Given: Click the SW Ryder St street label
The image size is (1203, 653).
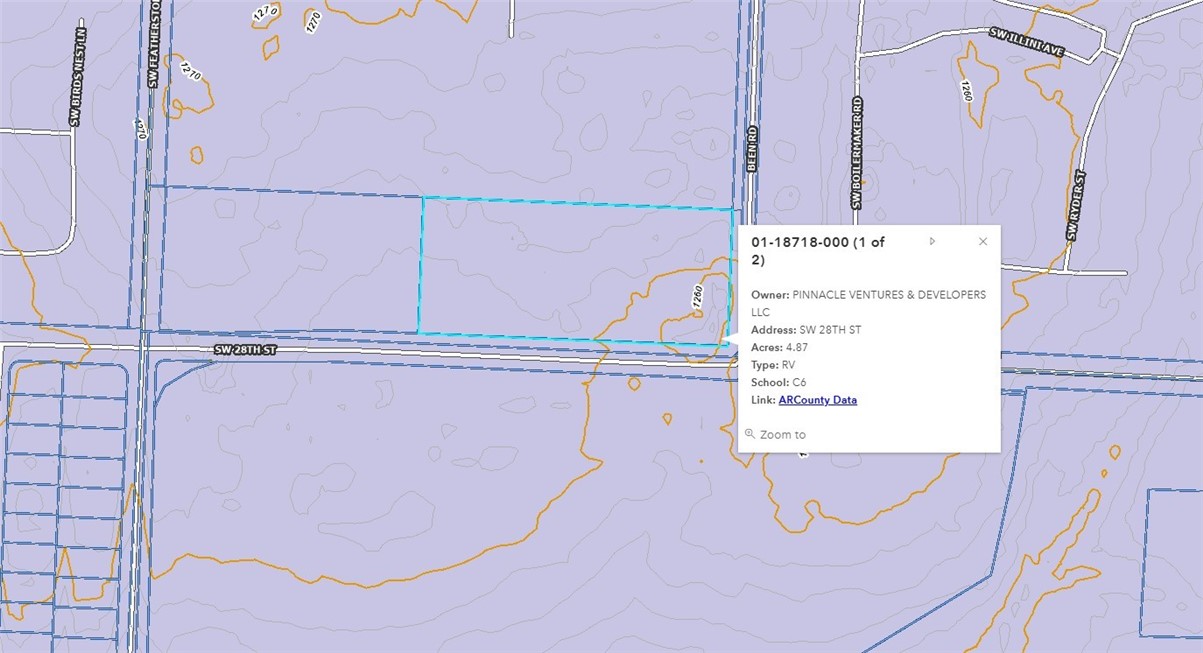Looking at the screenshot, I should point(1077,205).
